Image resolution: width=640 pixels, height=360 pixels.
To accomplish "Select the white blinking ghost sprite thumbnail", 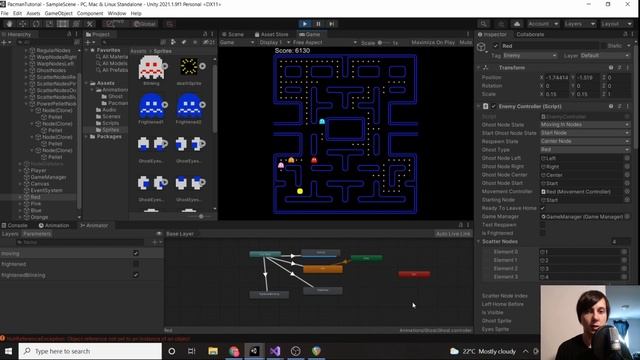I will coord(151,67).
